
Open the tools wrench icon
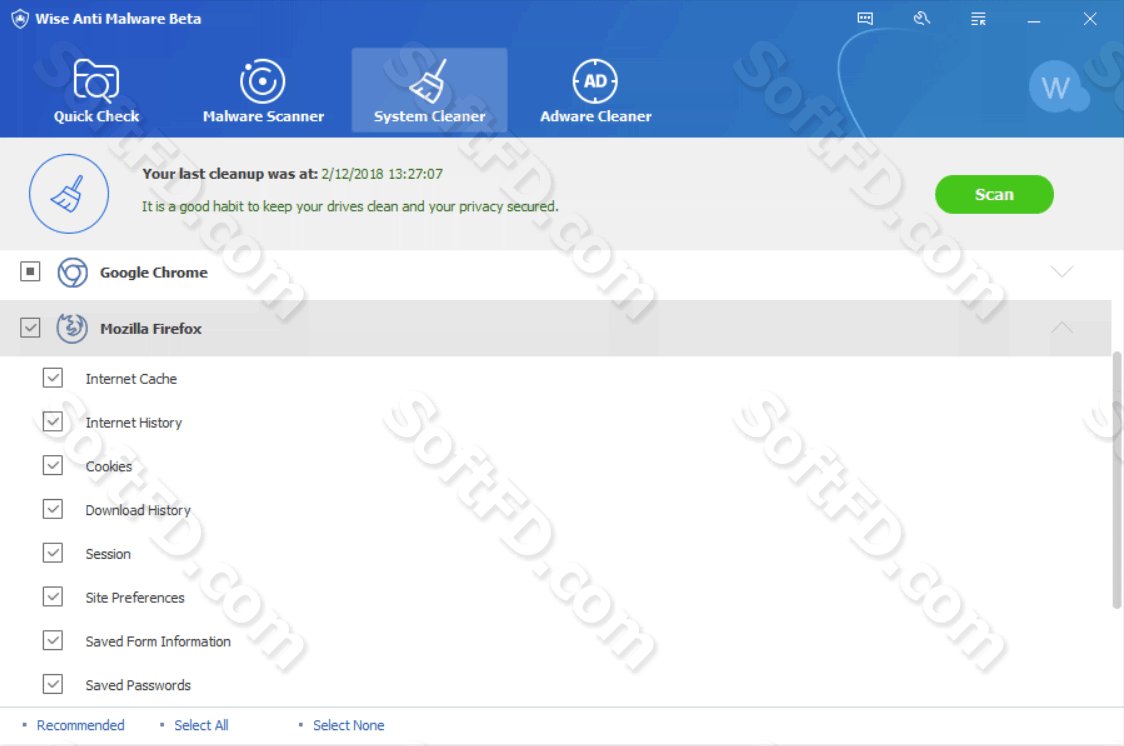922,19
